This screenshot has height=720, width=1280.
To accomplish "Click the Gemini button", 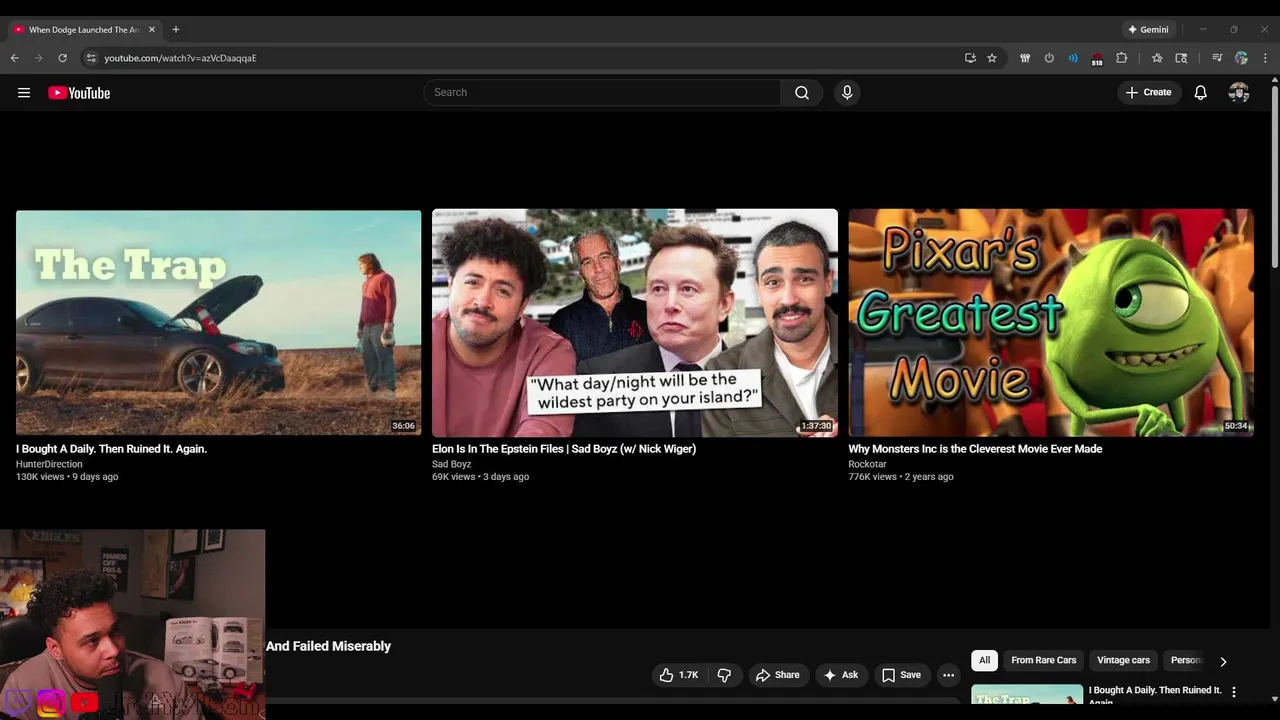I will 1148,30.
